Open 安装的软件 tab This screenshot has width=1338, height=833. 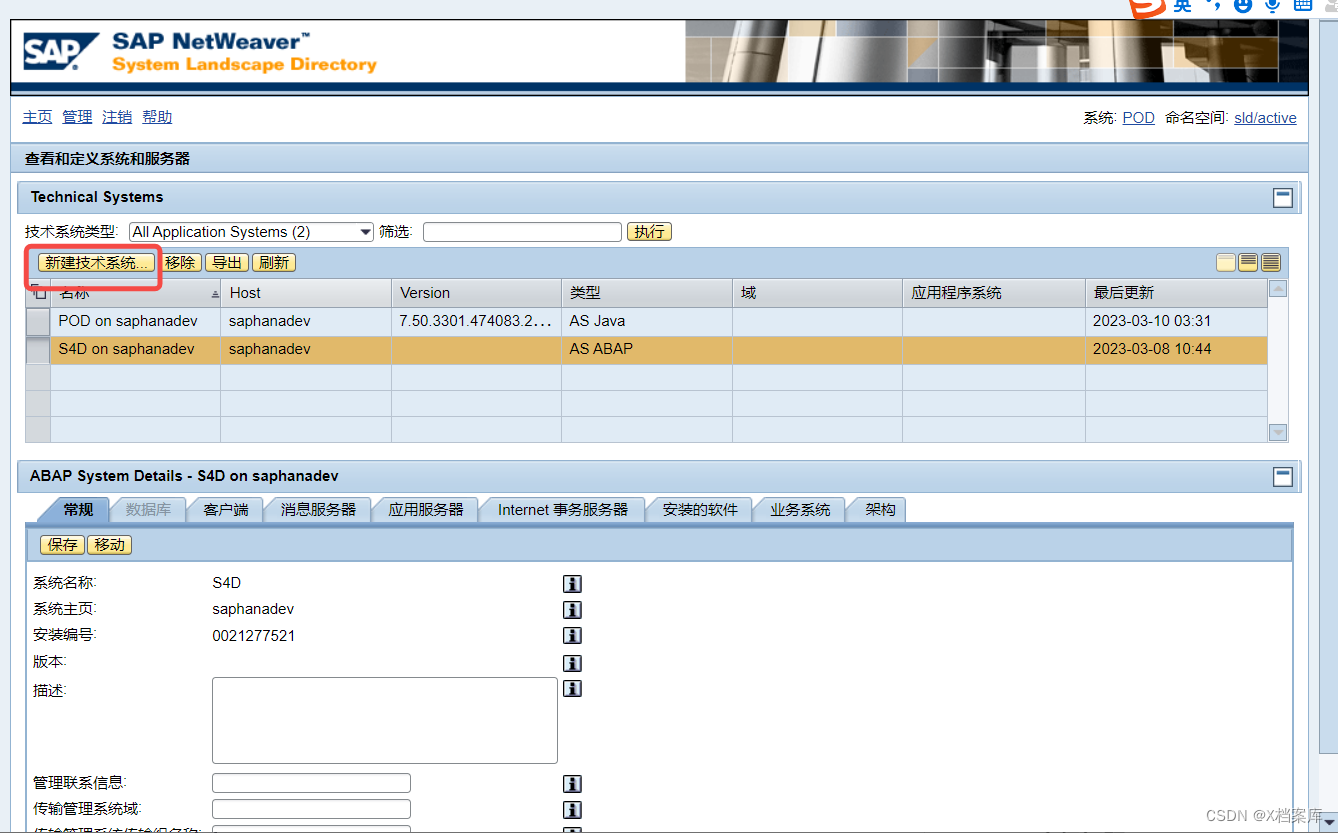click(700, 510)
